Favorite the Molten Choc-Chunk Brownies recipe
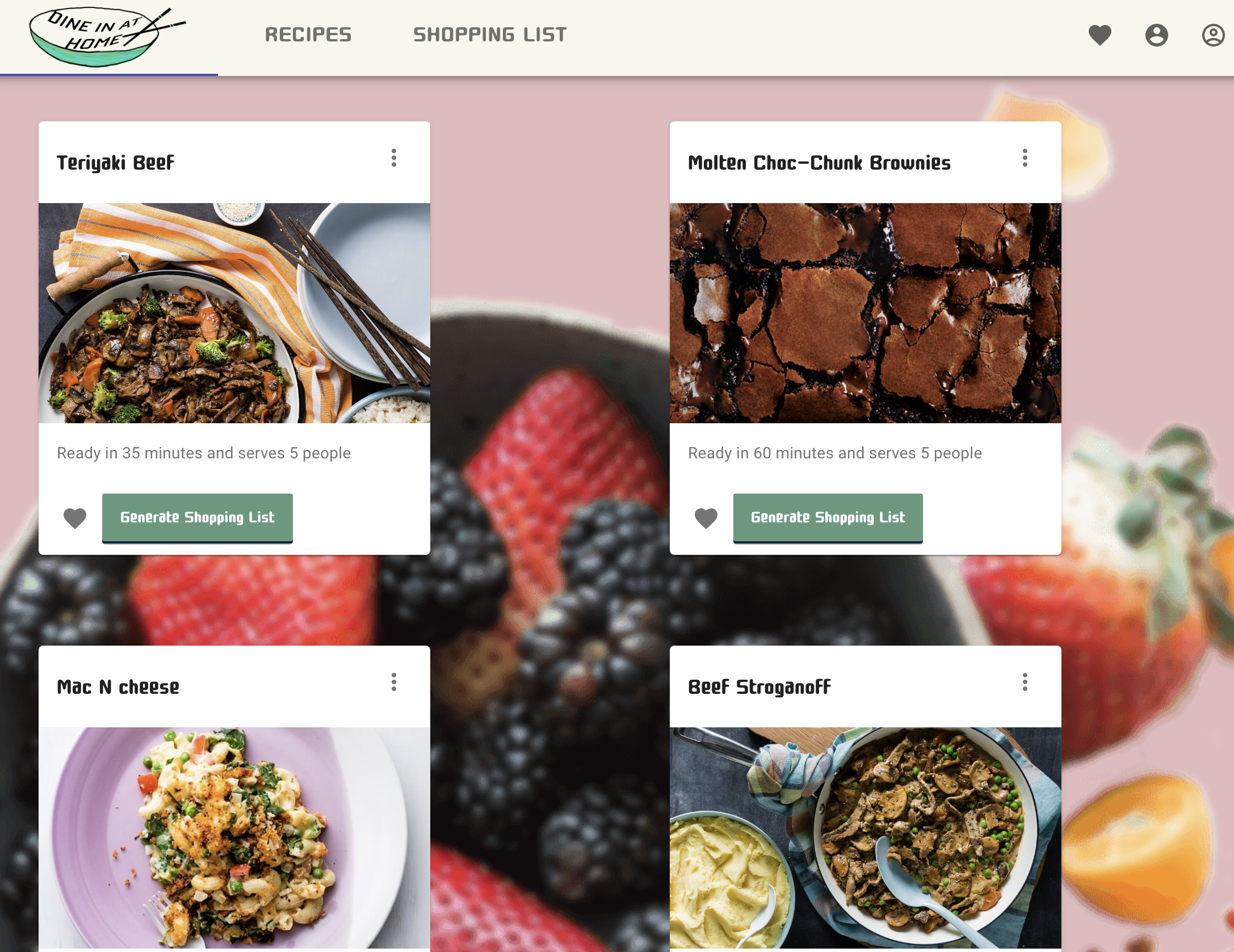 point(706,518)
